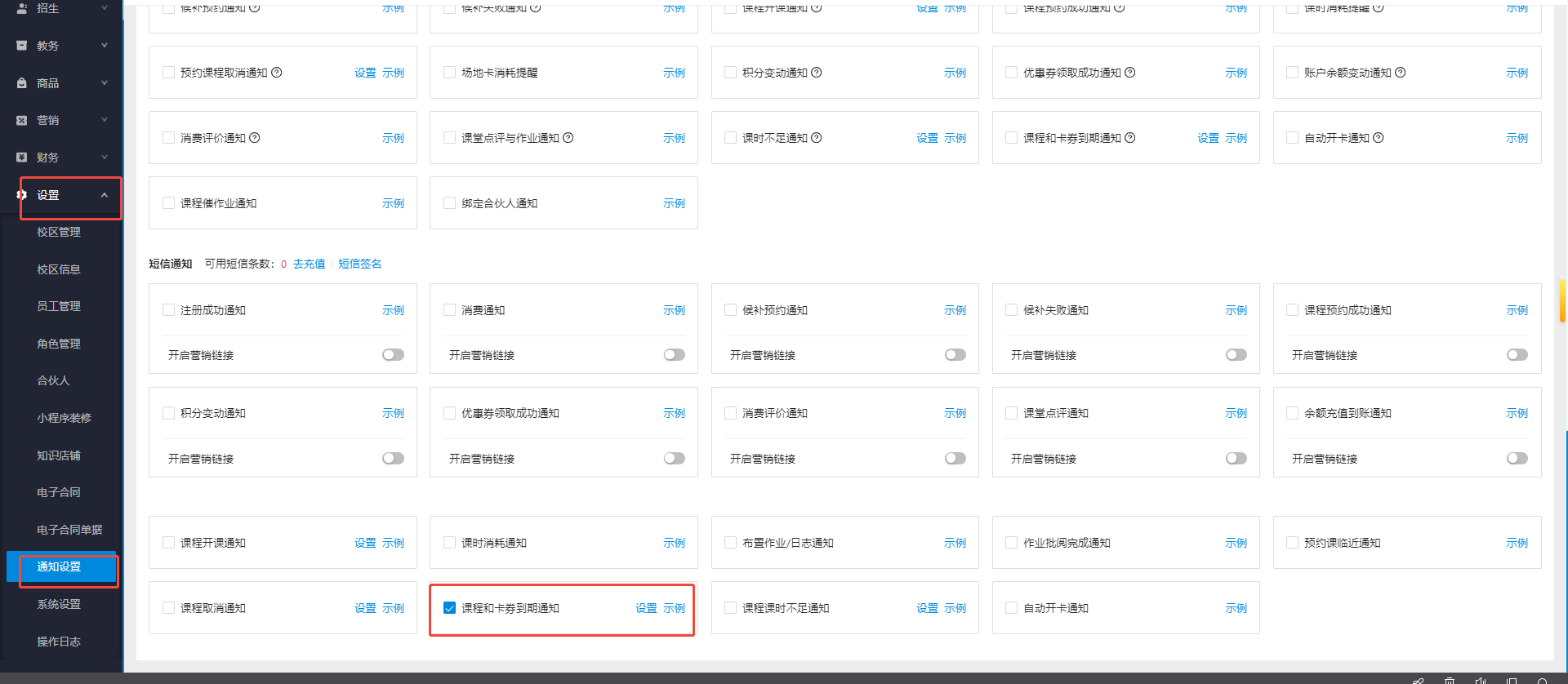View 示例 for 作业批阅完成通知
This screenshot has width=1568, height=684.
tap(1236, 543)
